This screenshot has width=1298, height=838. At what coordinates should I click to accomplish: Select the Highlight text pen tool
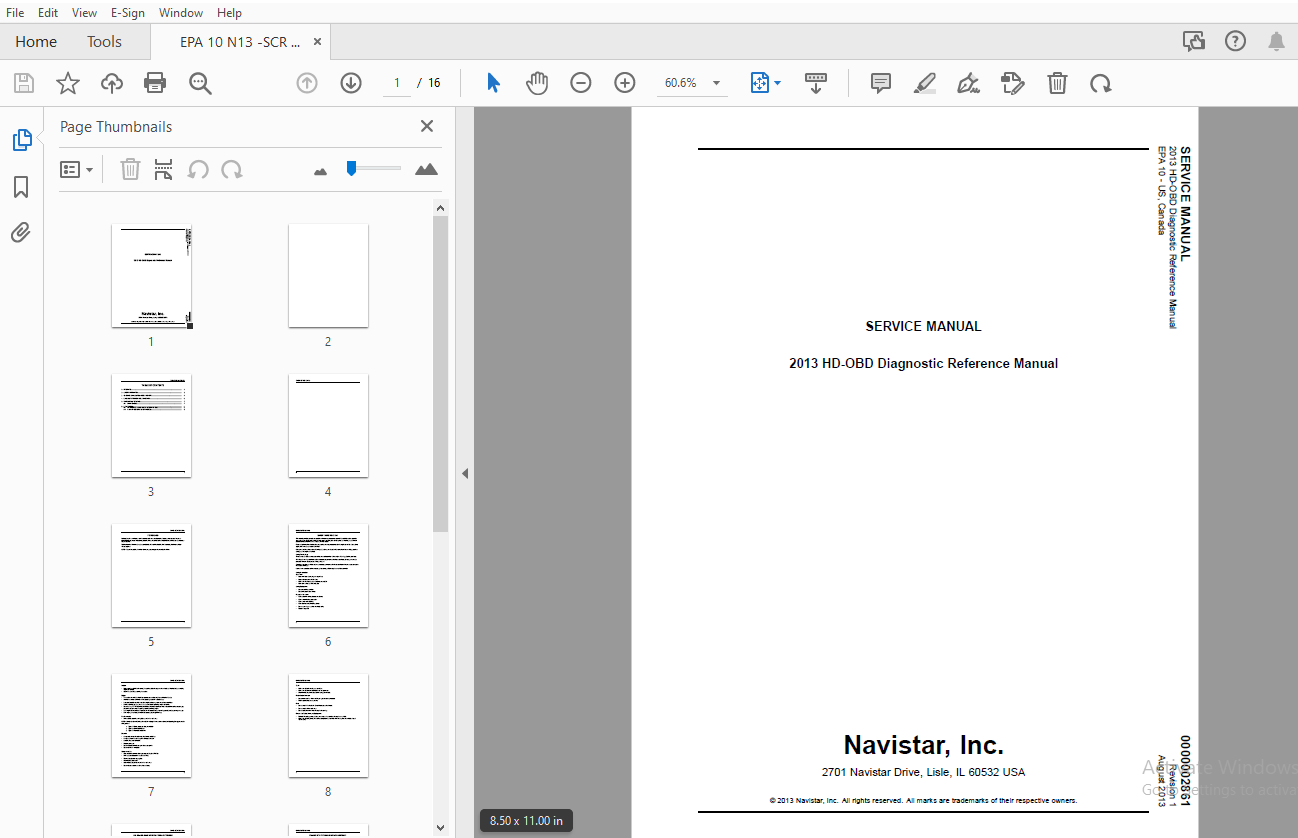pyautogui.click(x=925, y=83)
